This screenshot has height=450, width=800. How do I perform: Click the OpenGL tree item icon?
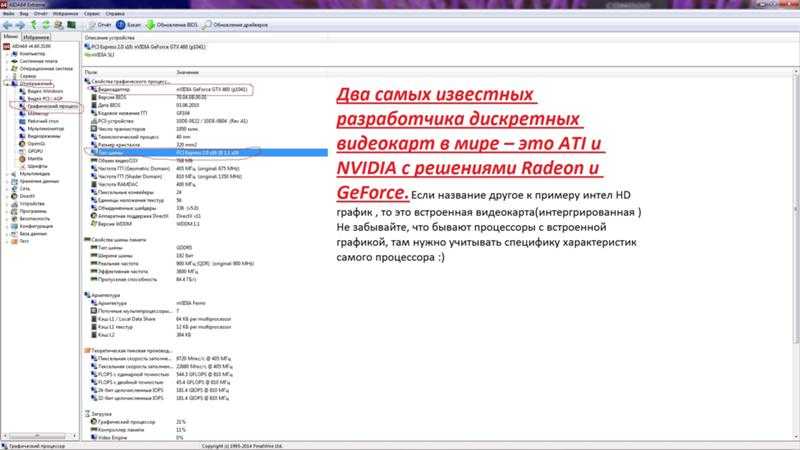point(22,144)
